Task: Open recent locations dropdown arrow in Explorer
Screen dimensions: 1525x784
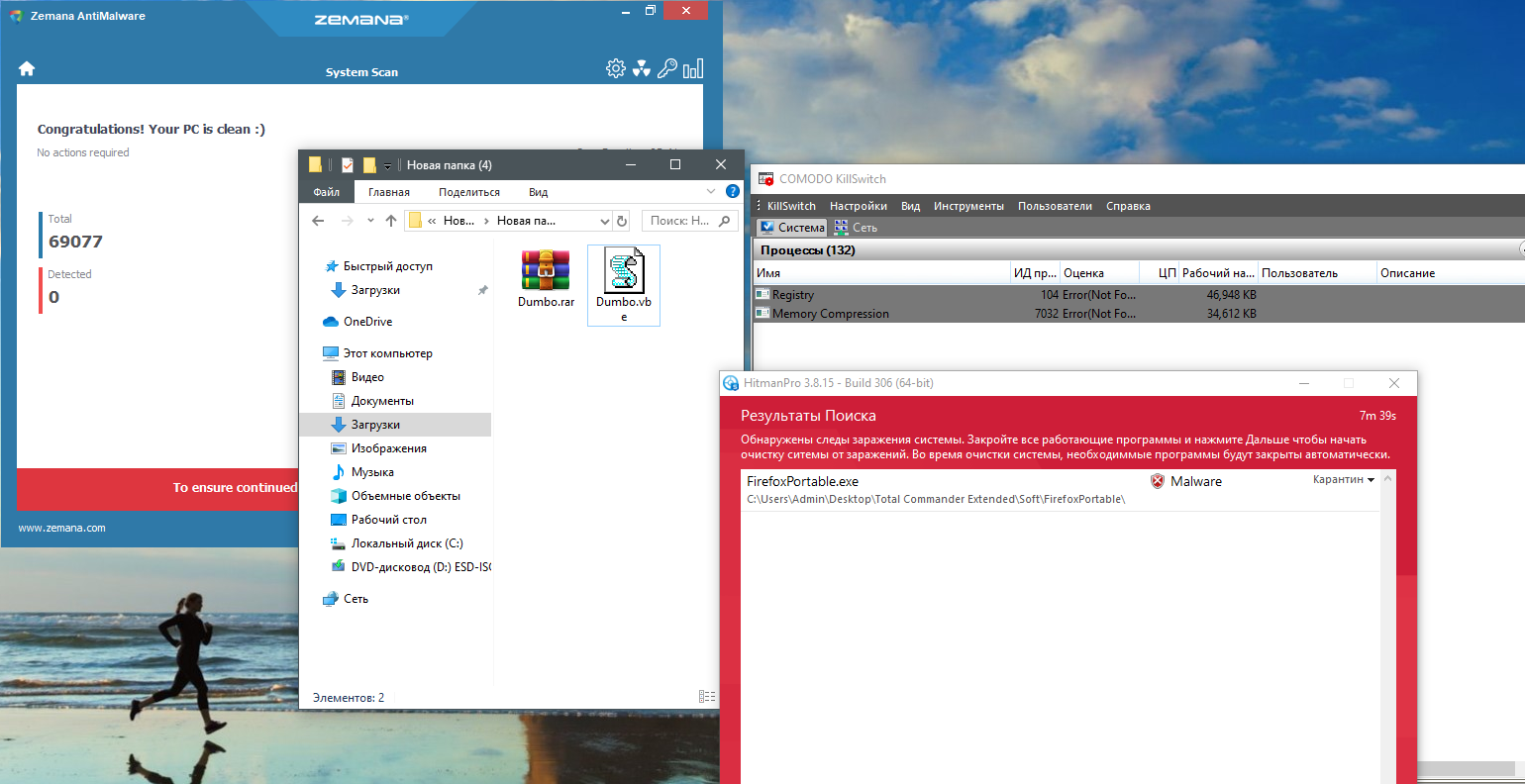Action: point(370,221)
